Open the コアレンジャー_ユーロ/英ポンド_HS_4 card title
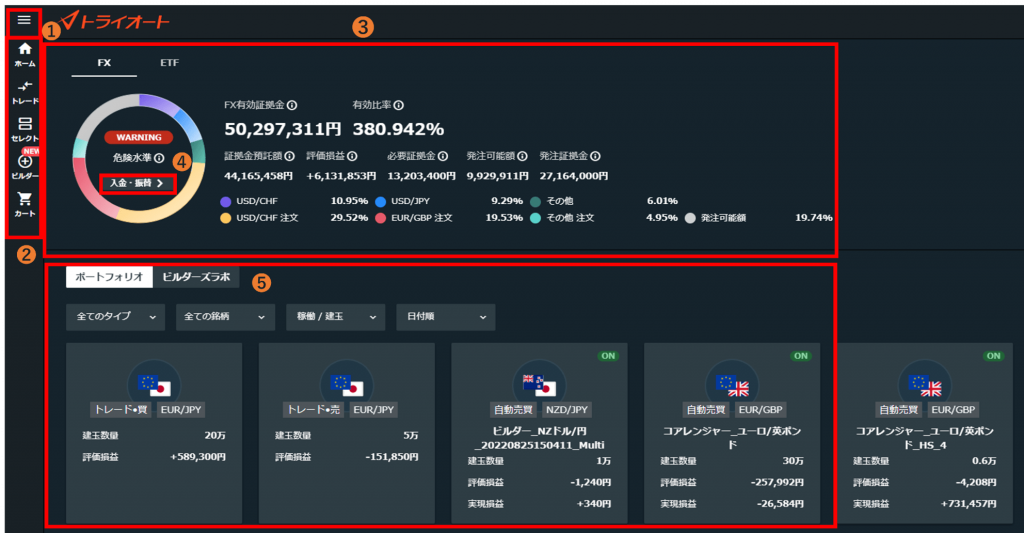Screen dimensions: 1024x533 click(x=925, y=438)
